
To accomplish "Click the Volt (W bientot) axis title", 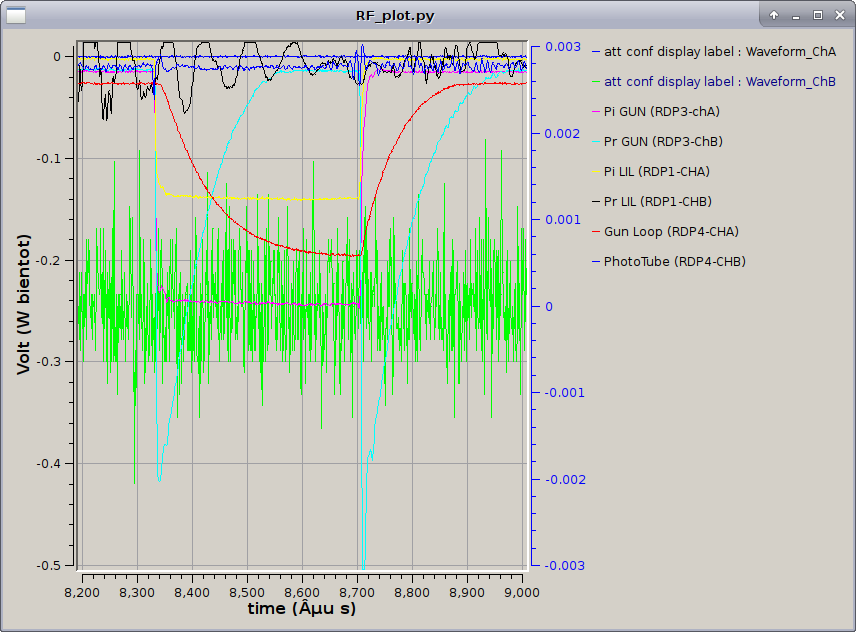I will [23, 304].
